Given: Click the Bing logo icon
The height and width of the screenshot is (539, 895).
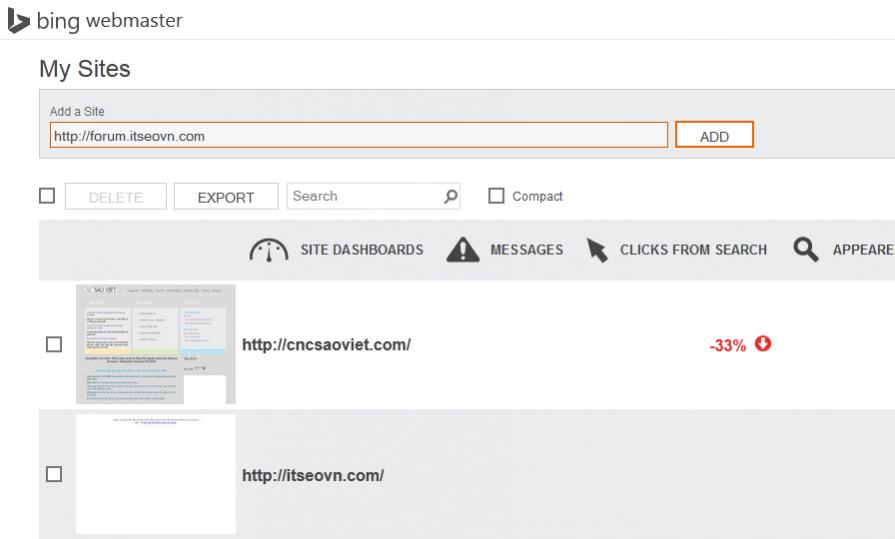Looking at the screenshot, I should tap(19, 22).
